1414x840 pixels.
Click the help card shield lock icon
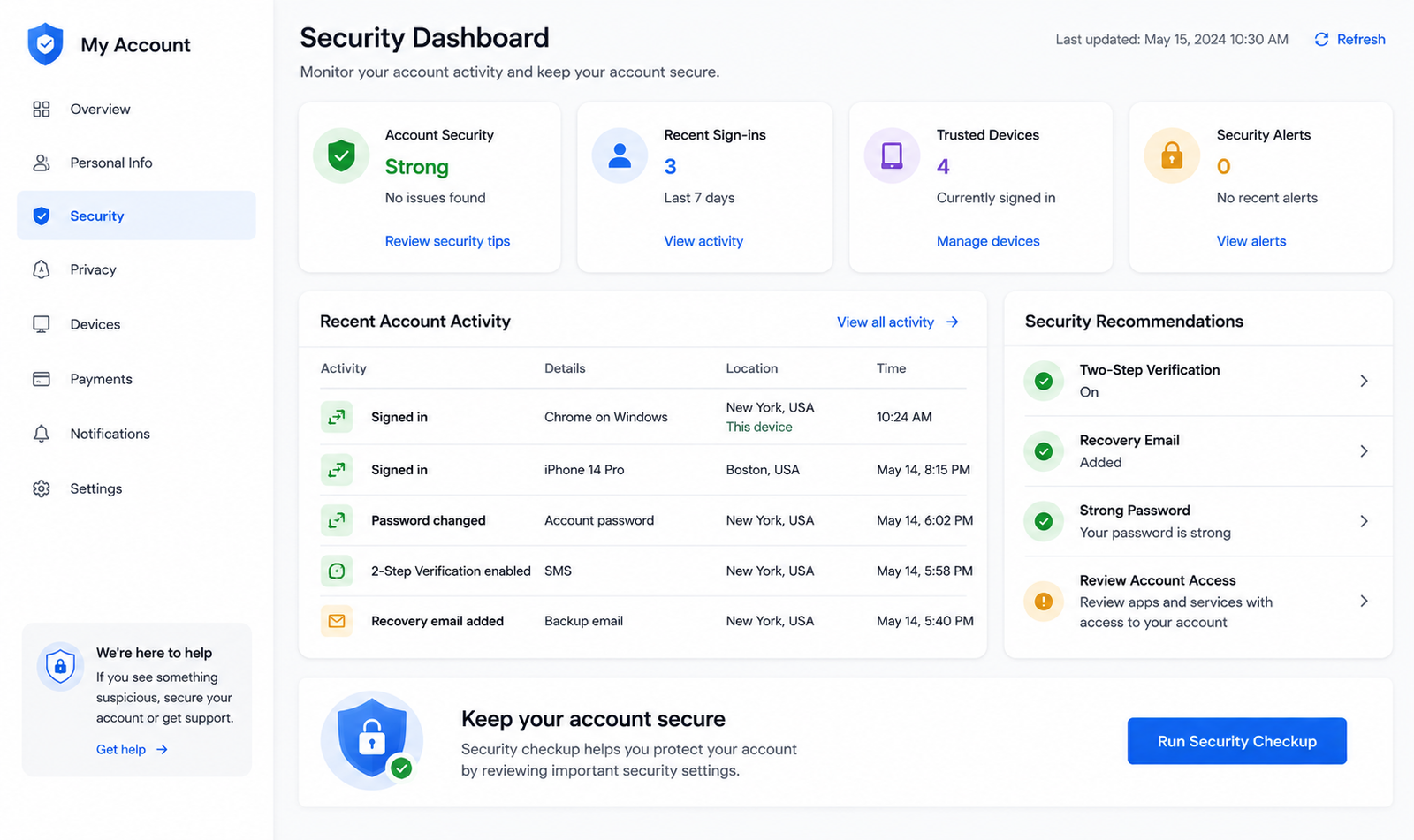60,666
